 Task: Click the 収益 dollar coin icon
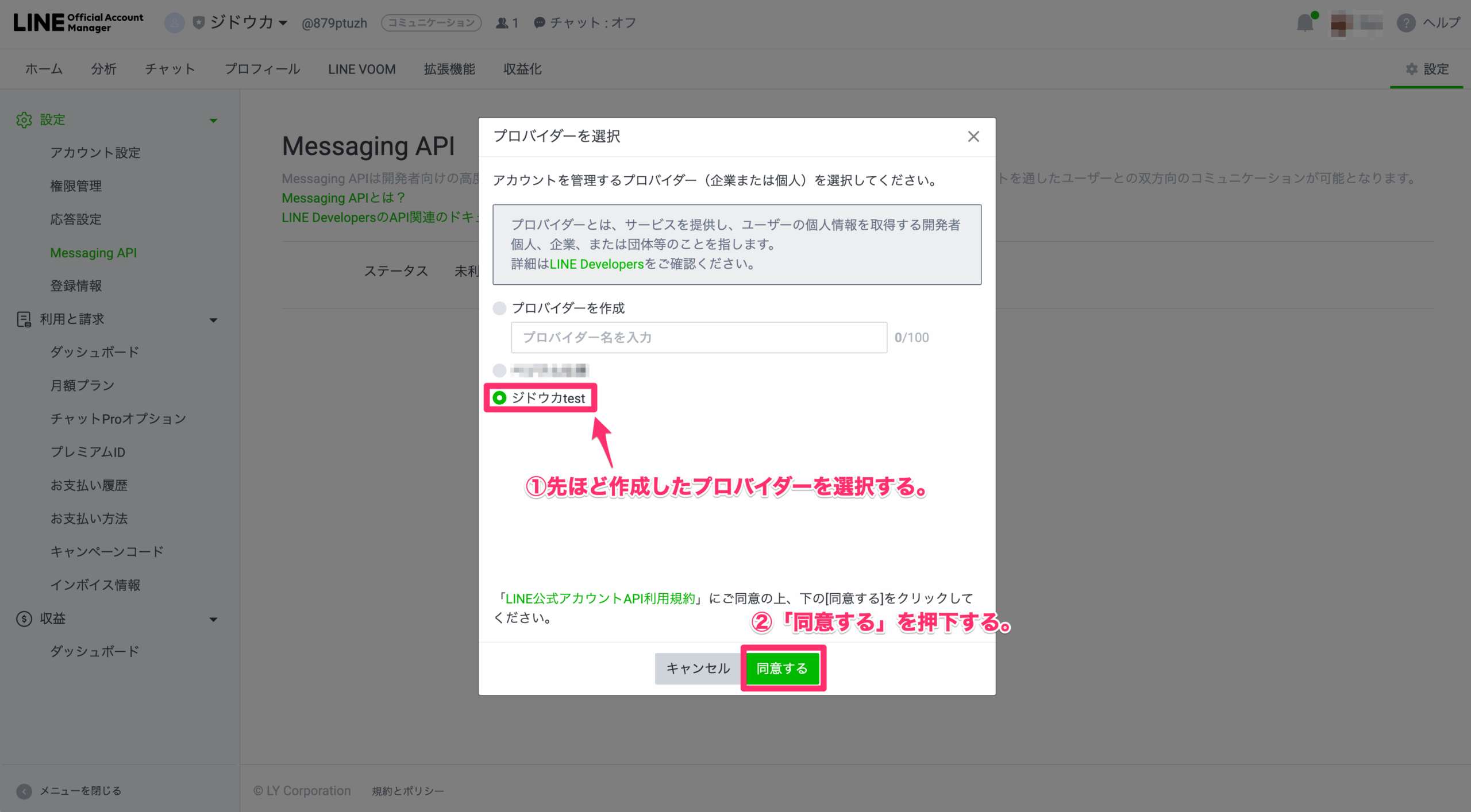[24, 618]
